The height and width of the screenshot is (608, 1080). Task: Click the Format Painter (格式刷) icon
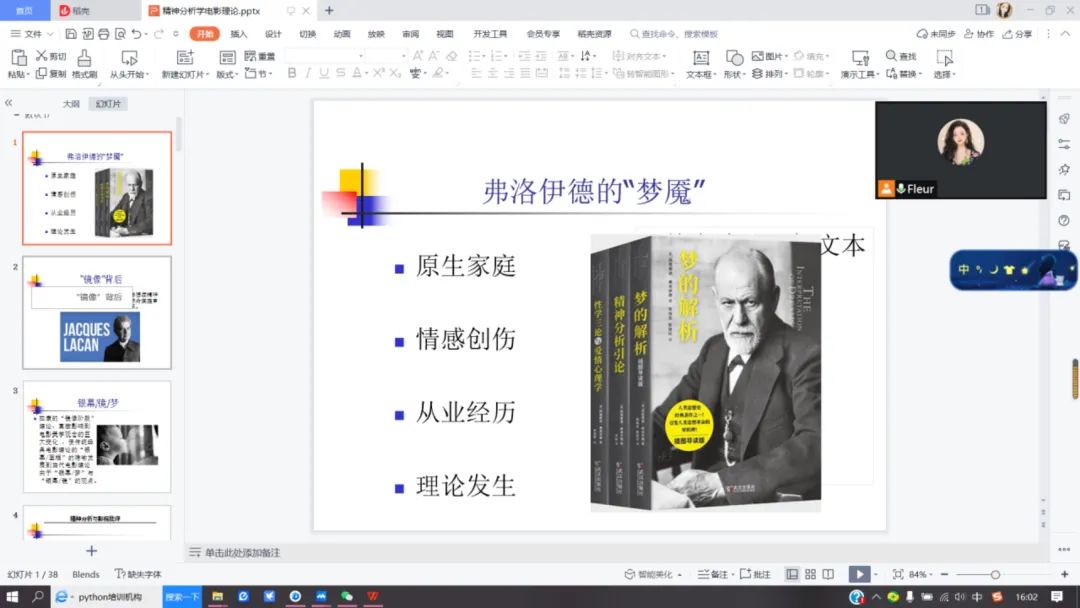[x=84, y=58]
